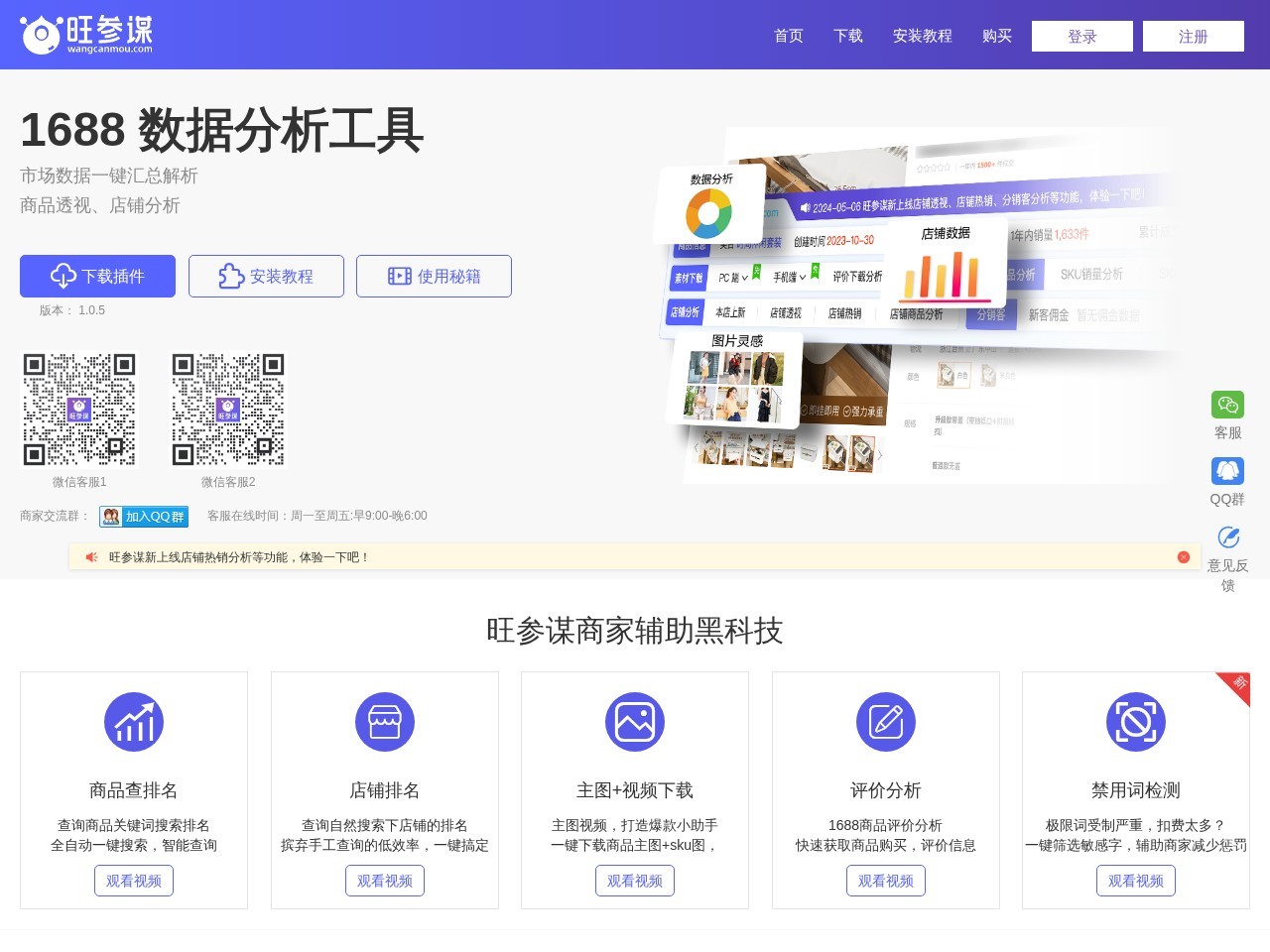Screen dimensions: 1270x952
Task: Click the 图片灵感 image collage card
Action: (736, 380)
